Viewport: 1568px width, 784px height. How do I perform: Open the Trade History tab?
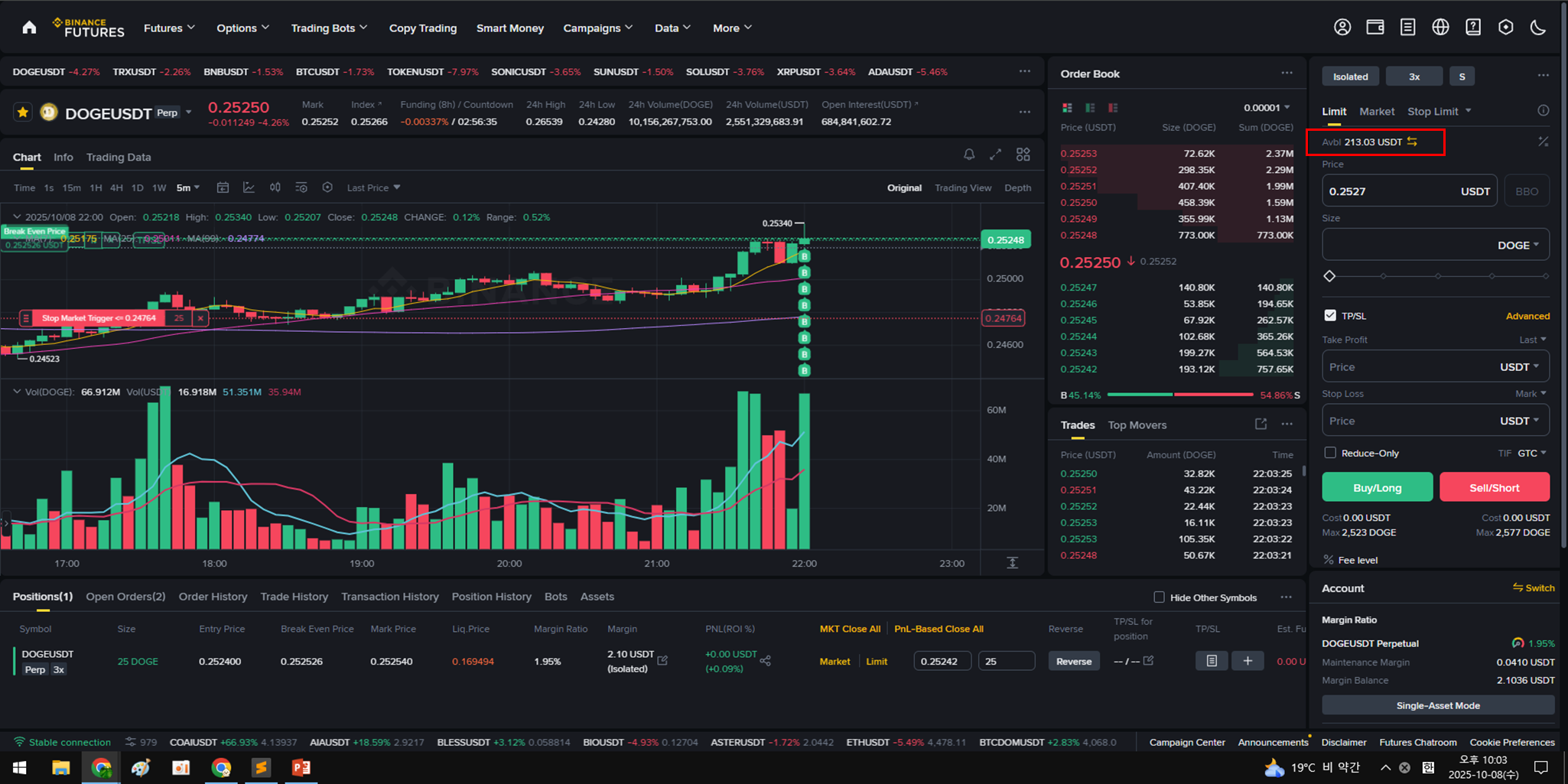click(294, 597)
